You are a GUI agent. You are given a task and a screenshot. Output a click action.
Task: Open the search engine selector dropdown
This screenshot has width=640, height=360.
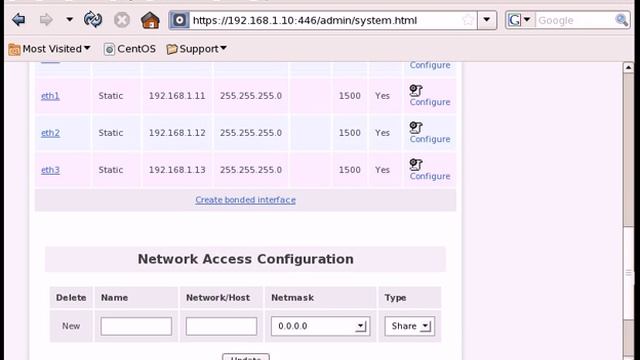519,20
